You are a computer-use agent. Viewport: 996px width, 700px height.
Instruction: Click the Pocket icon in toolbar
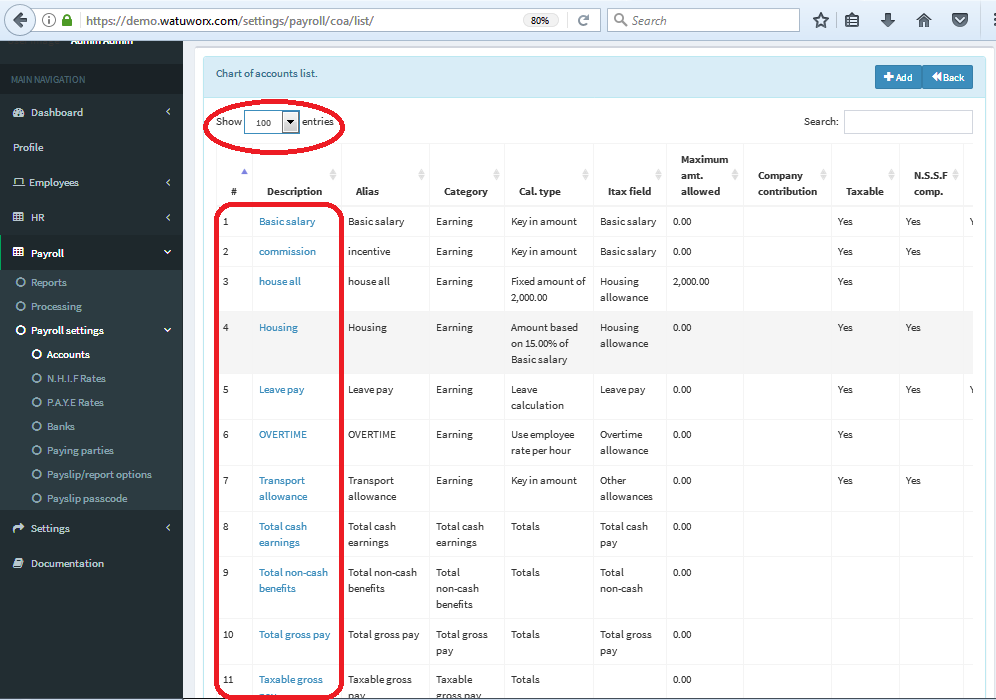959,20
